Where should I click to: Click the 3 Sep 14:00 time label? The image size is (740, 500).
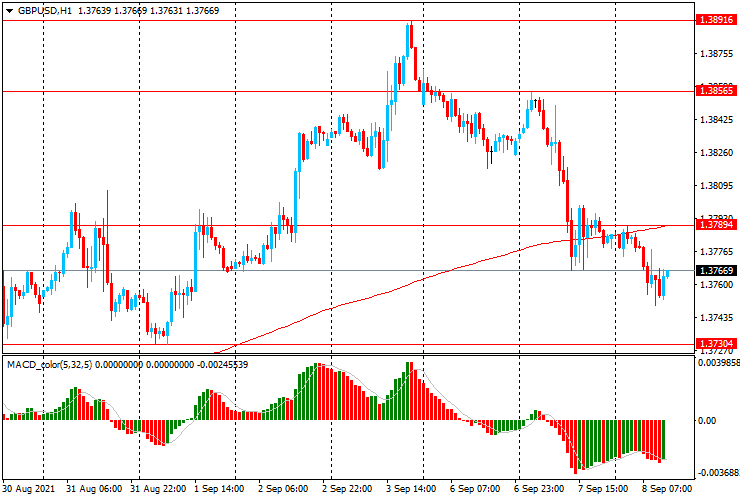411,489
